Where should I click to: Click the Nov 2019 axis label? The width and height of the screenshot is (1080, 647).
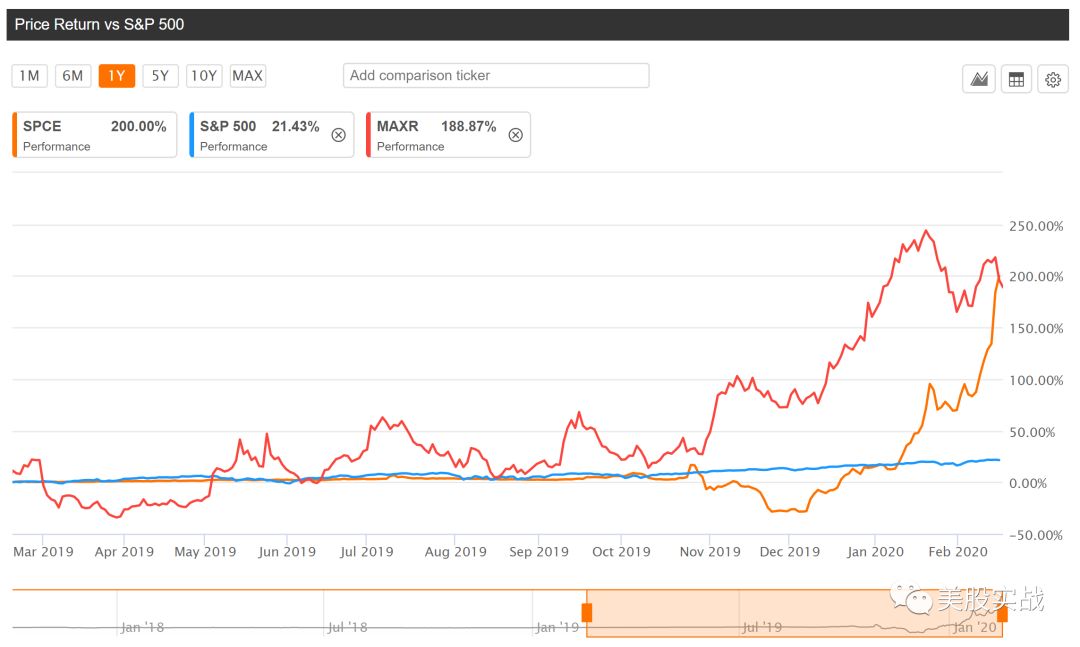[x=710, y=552]
